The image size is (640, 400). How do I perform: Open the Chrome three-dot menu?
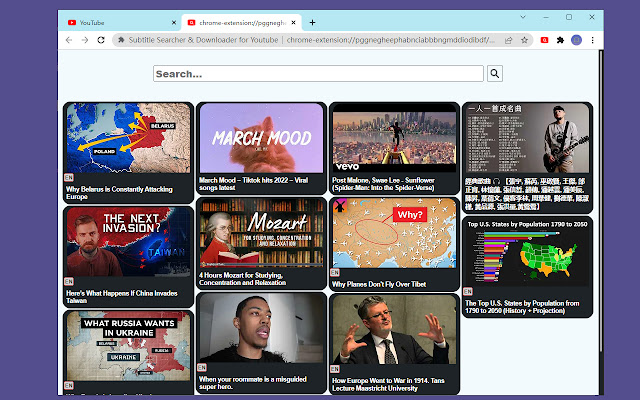[592, 40]
